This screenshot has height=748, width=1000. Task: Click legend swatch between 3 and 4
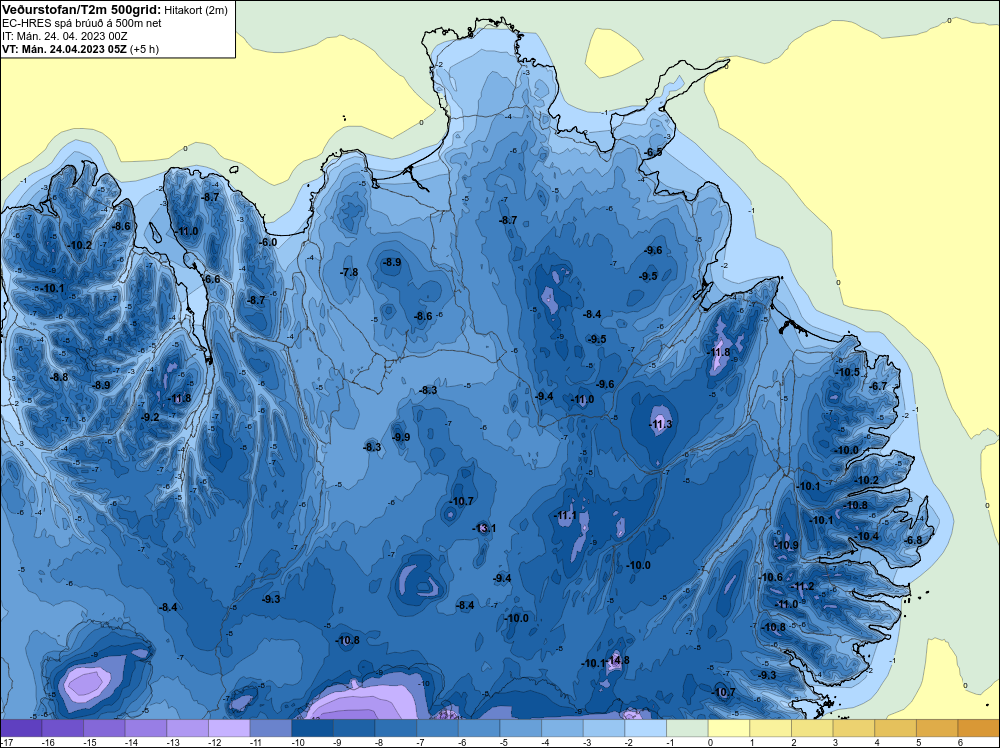854,728
